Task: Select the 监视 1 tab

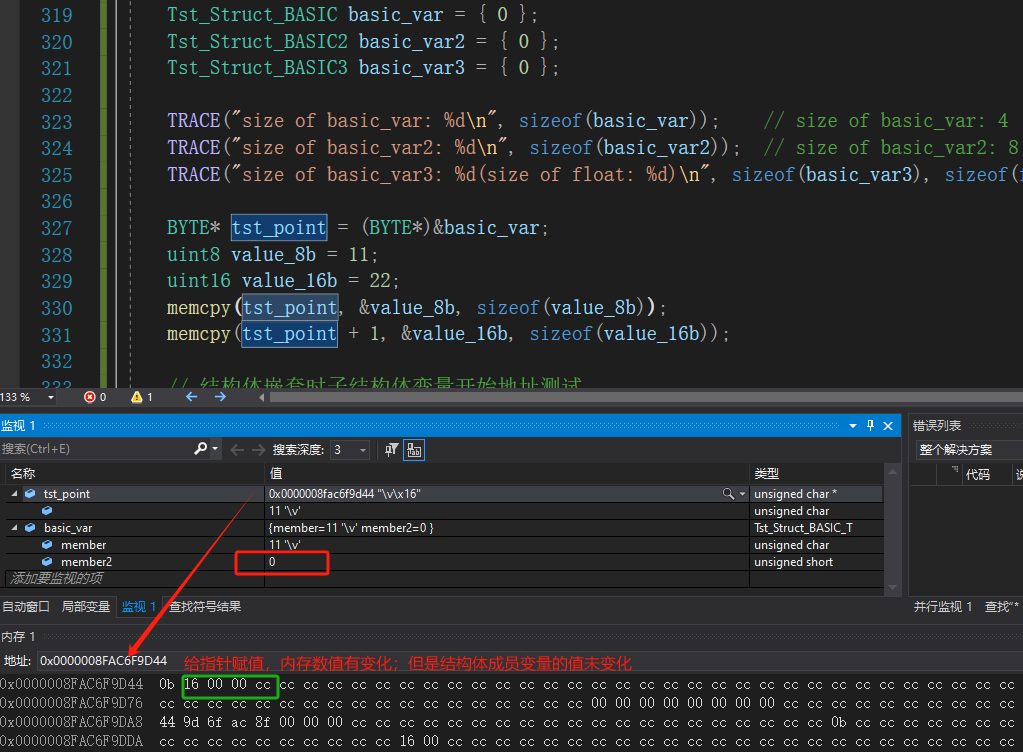Action: pyautogui.click(x=138, y=607)
